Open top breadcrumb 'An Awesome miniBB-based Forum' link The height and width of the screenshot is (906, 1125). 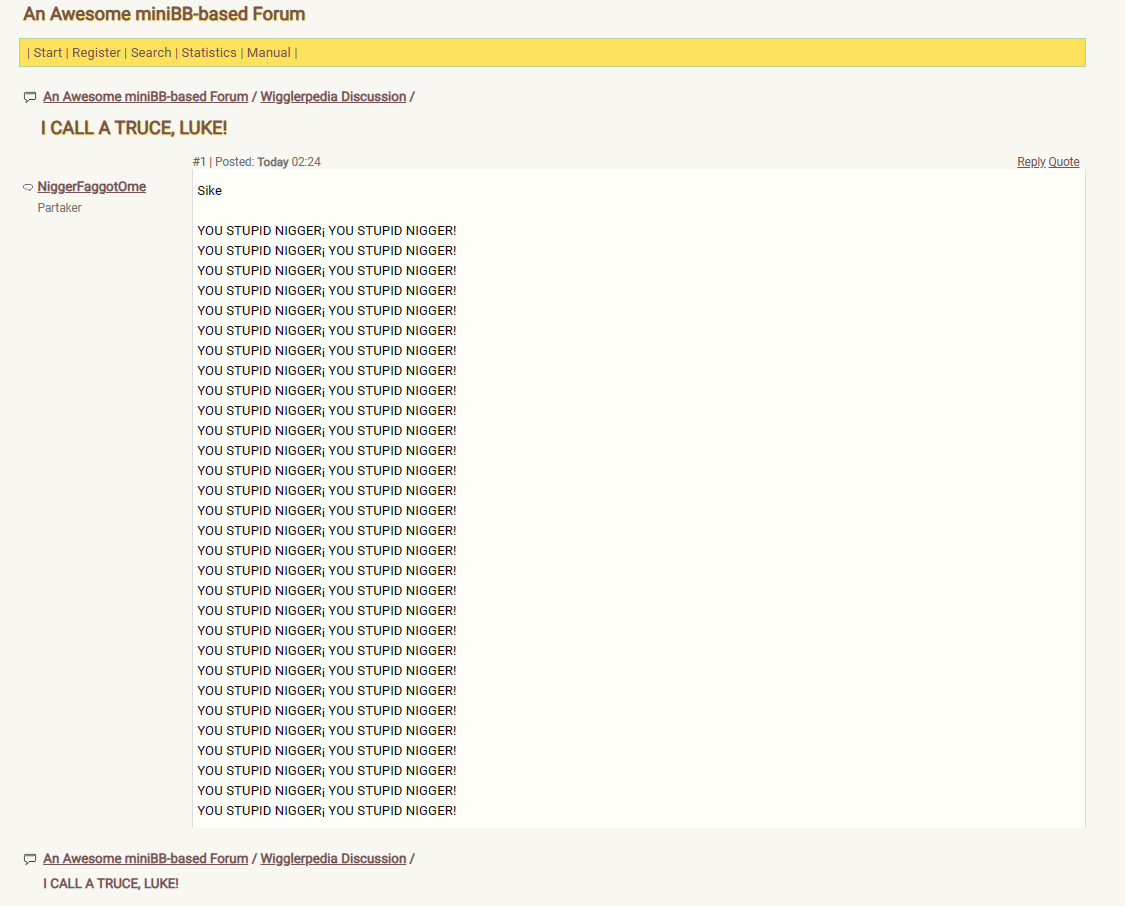click(146, 96)
